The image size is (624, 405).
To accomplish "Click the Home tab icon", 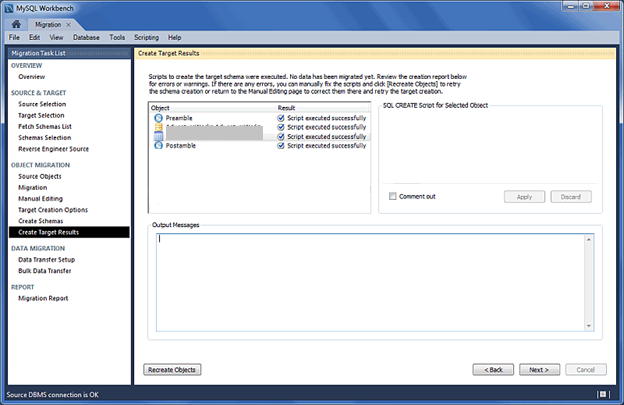I will pos(17,23).
